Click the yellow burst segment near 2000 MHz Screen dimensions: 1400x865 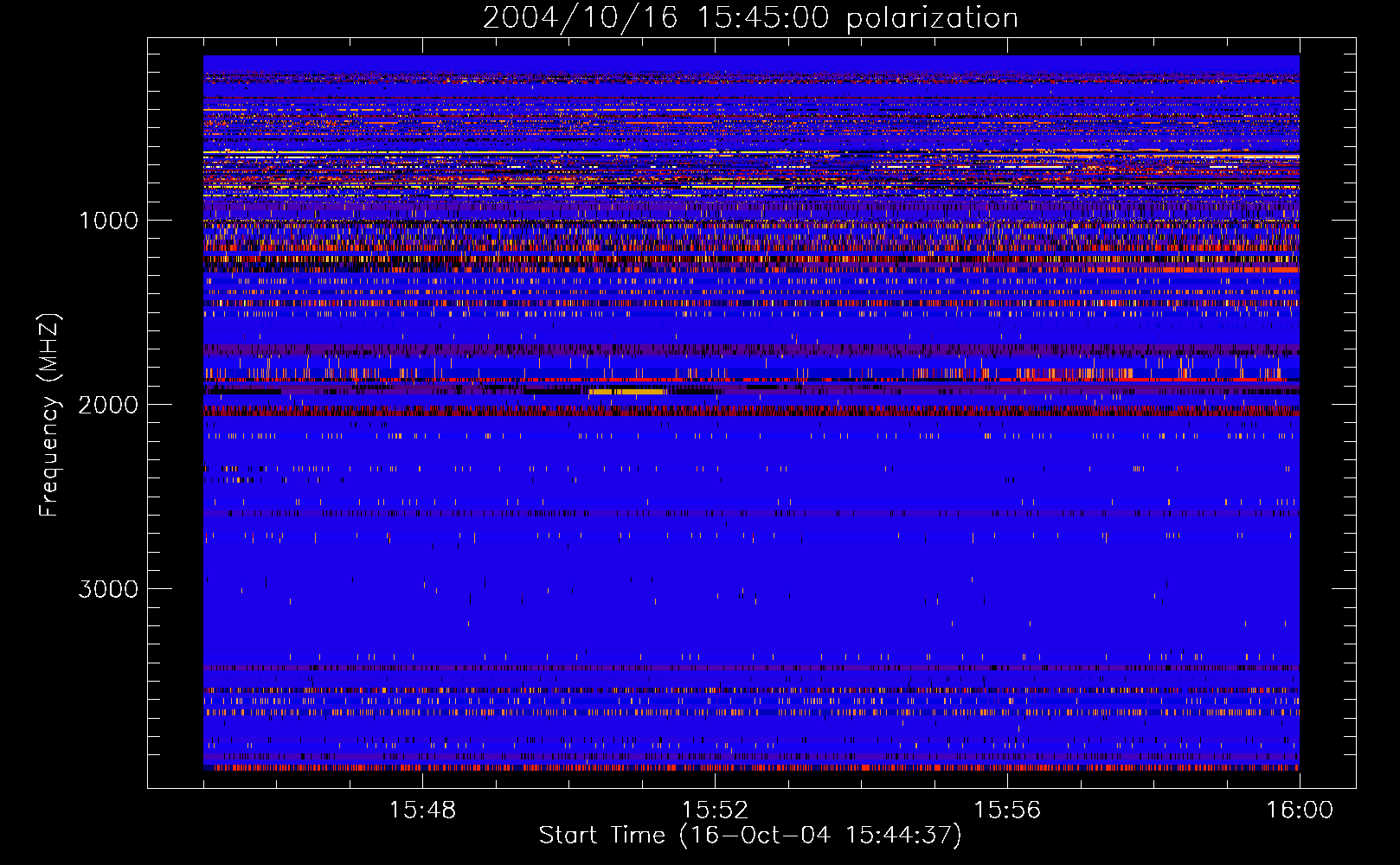626,392
